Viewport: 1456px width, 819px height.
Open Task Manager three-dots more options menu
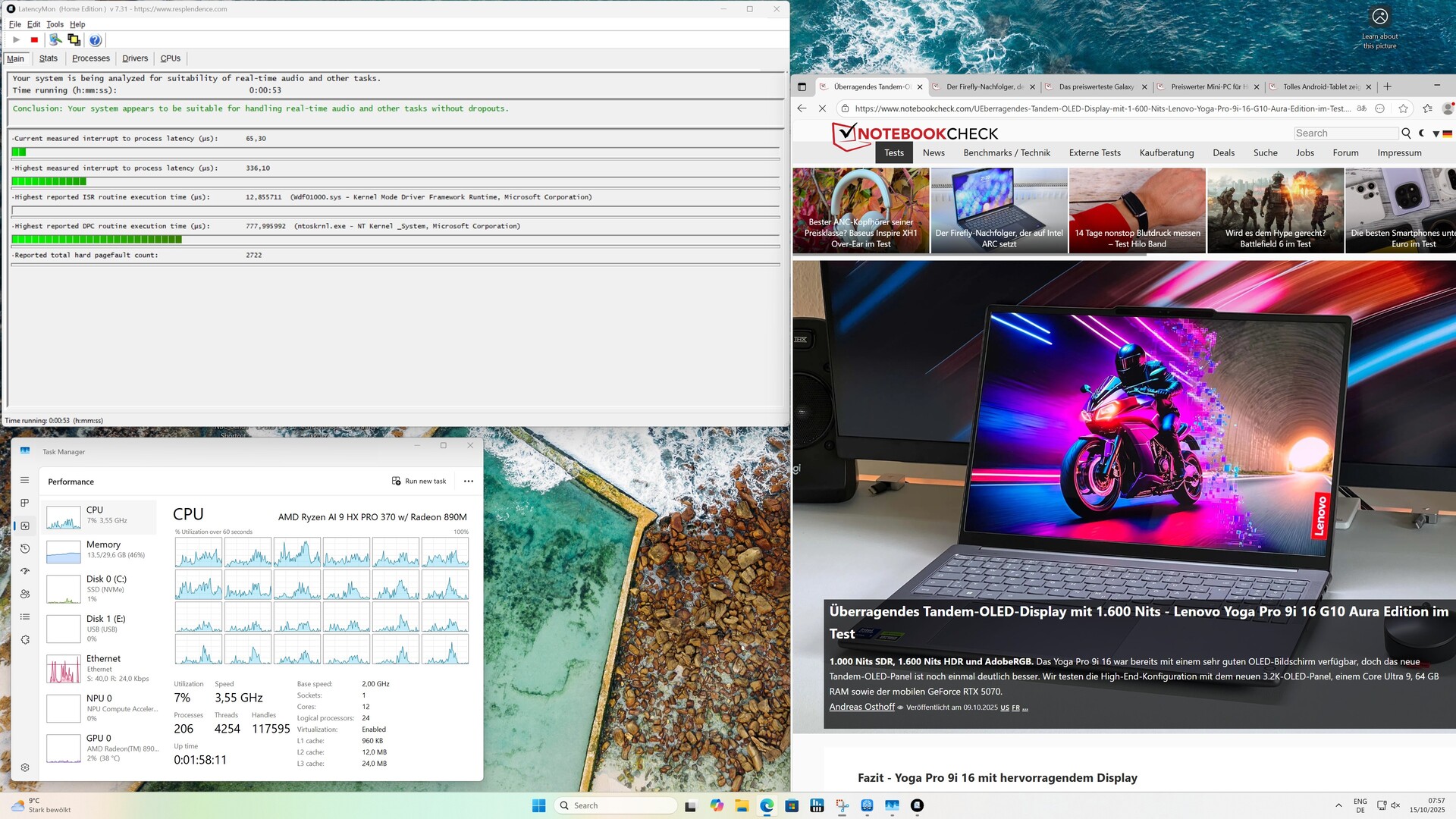[469, 481]
